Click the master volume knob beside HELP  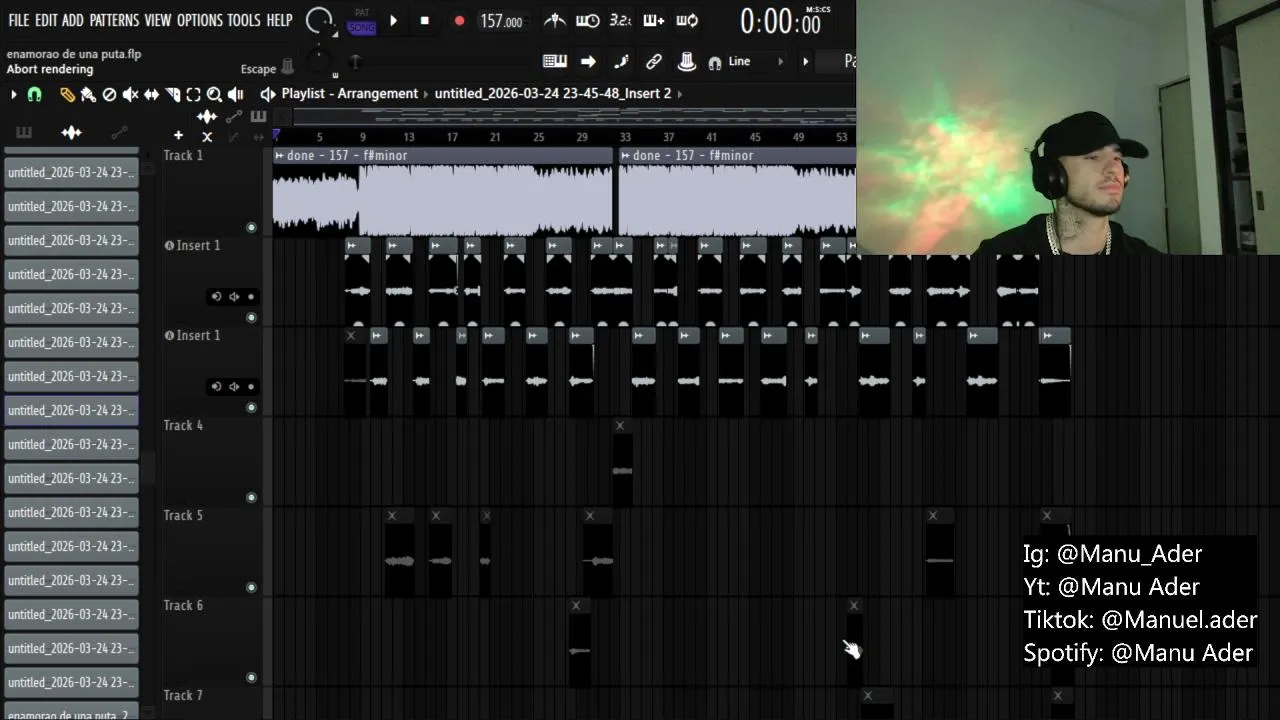(319, 20)
